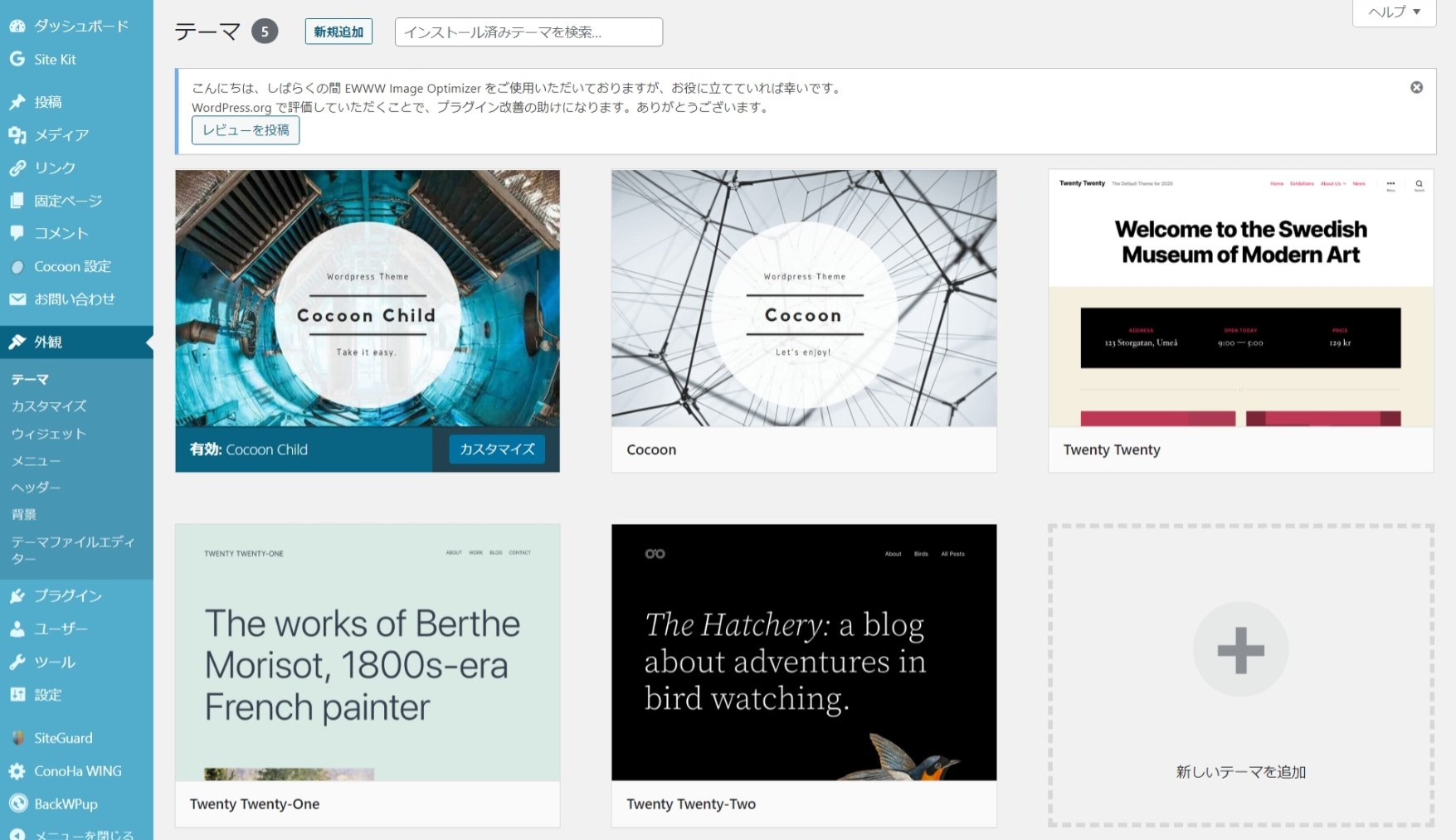Click the プラグイン plug icon
Screen dimensions: 1456x840
(x=17, y=595)
